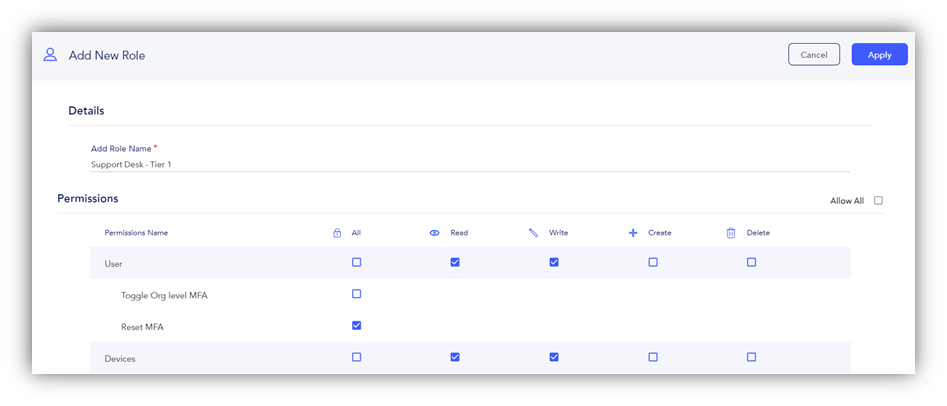
Task: Enable Create permission for User
Action: click(x=653, y=262)
